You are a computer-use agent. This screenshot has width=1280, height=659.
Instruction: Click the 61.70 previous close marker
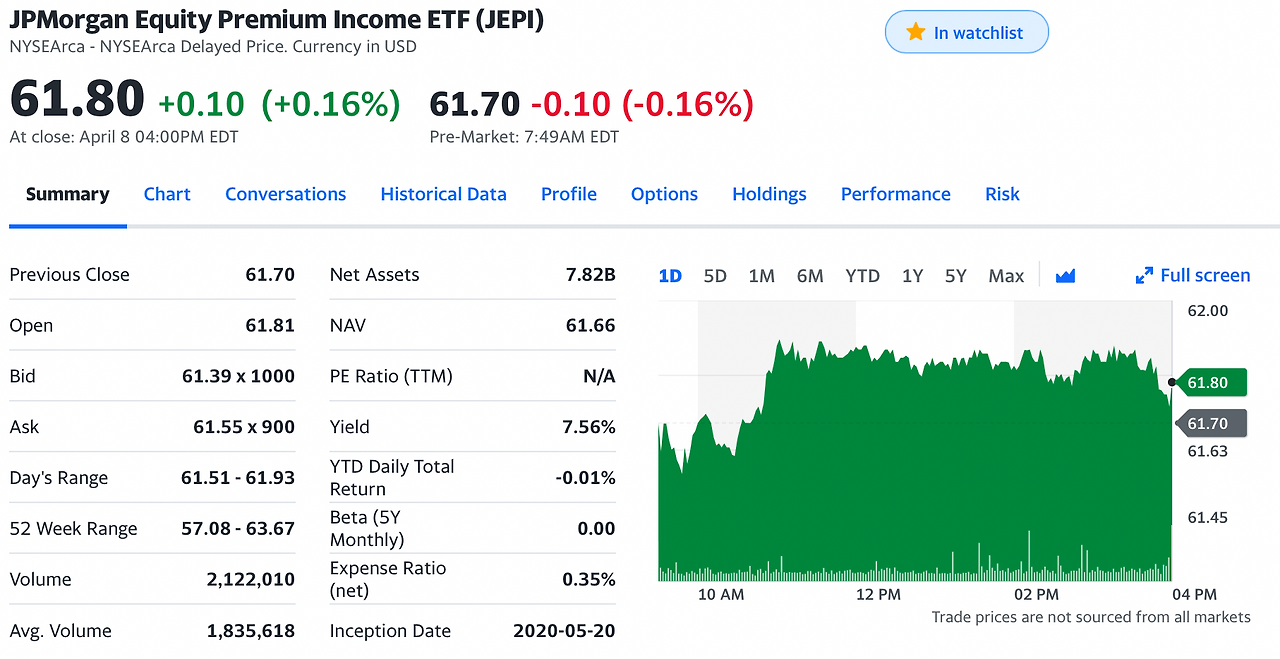(x=1212, y=422)
